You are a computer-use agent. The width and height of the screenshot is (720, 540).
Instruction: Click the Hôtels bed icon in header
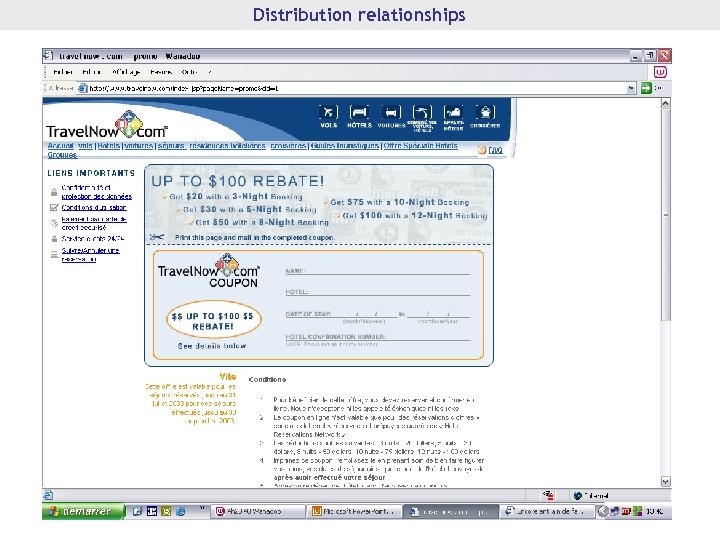pyautogui.click(x=359, y=112)
